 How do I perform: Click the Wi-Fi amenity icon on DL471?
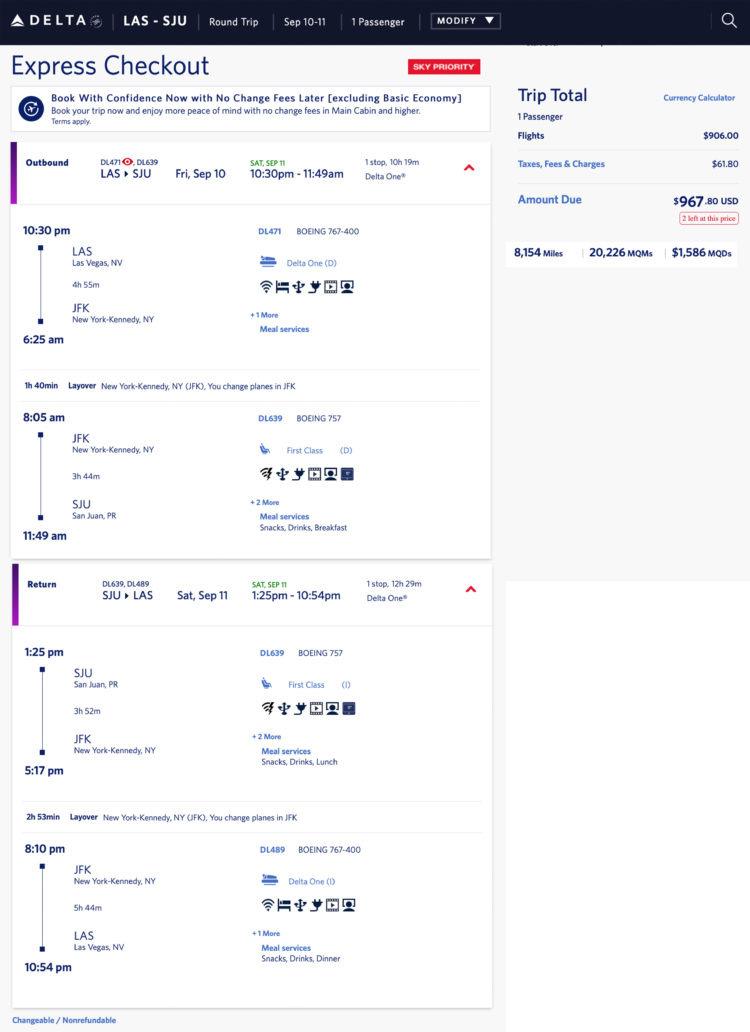[x=267, y=290]
